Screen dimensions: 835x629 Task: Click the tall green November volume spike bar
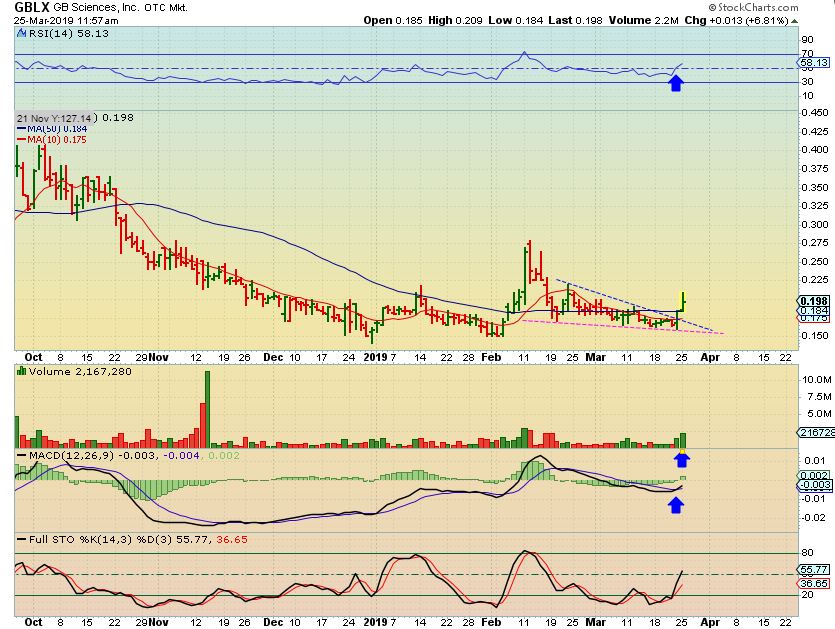tap(208, 409)
